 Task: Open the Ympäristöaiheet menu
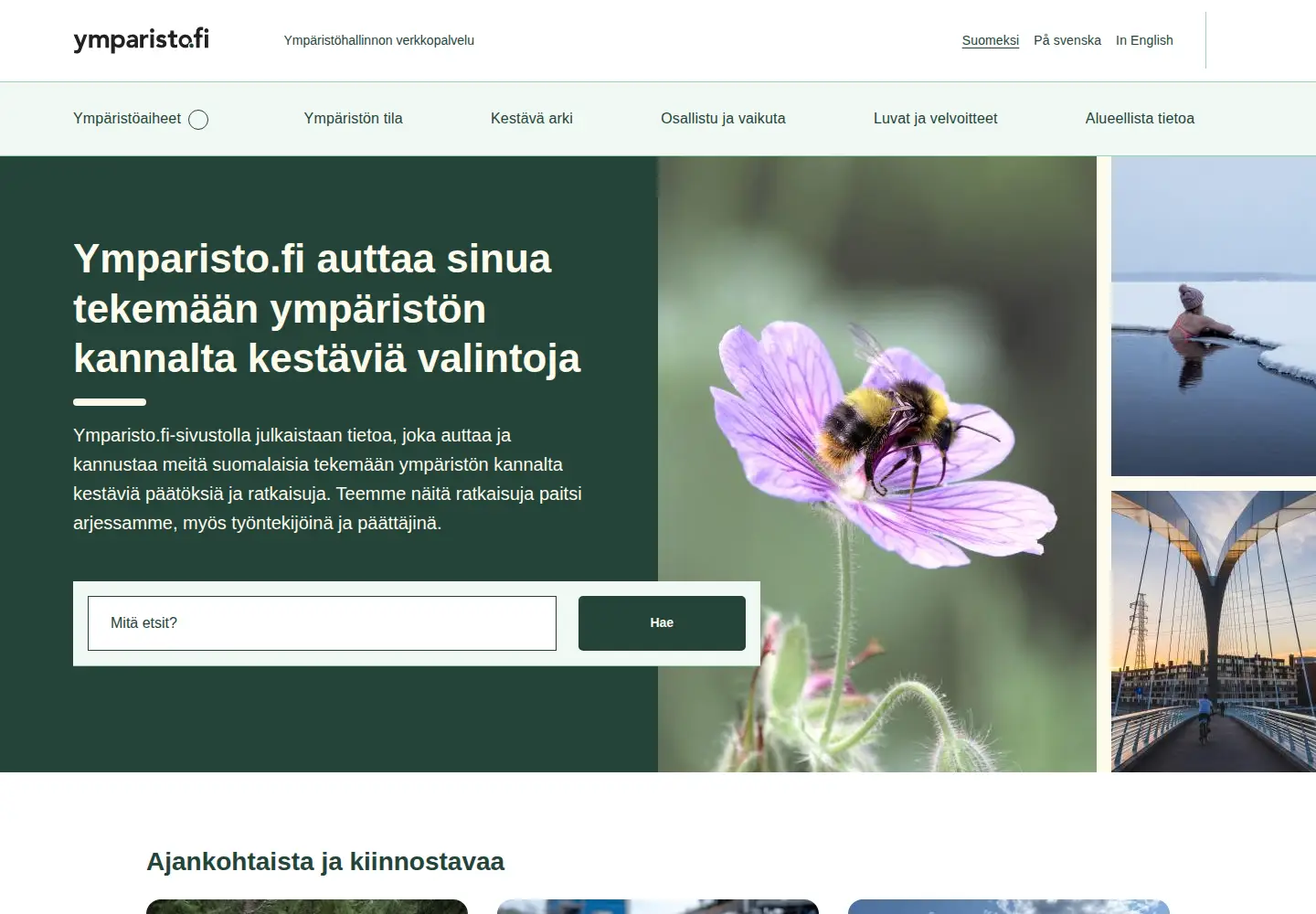(127, 119)
